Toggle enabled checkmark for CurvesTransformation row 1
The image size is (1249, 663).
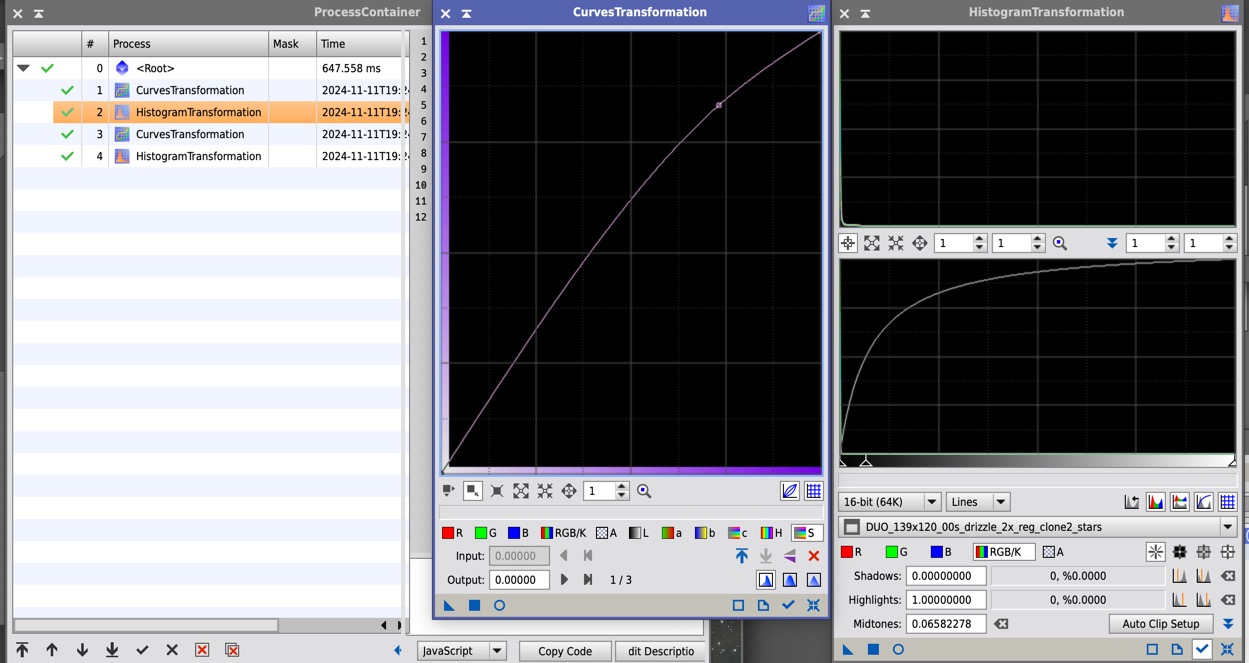[x=67, y=90]
